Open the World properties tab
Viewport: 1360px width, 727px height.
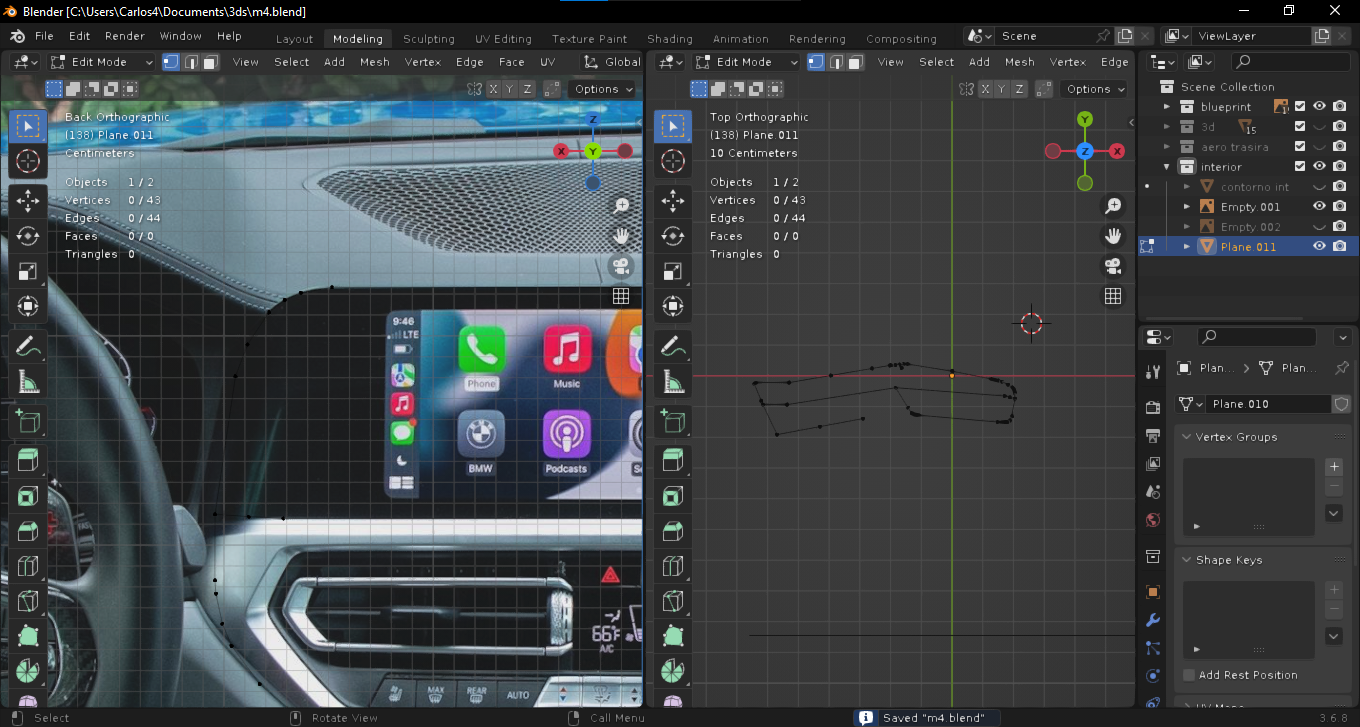click(x=1153, y=520)
